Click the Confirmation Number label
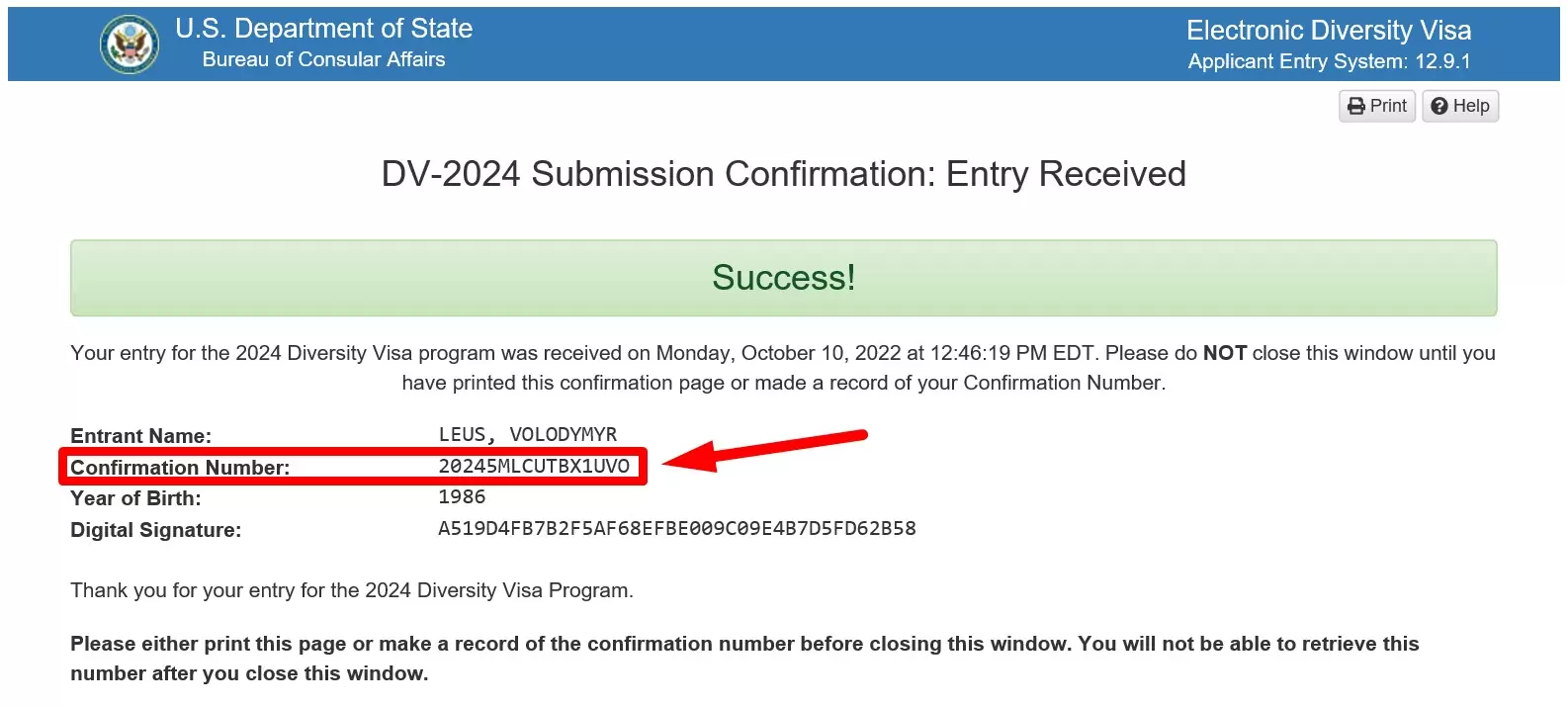Image resolution: width=1568 pixels, height=707 pixels. click(180, 467)
